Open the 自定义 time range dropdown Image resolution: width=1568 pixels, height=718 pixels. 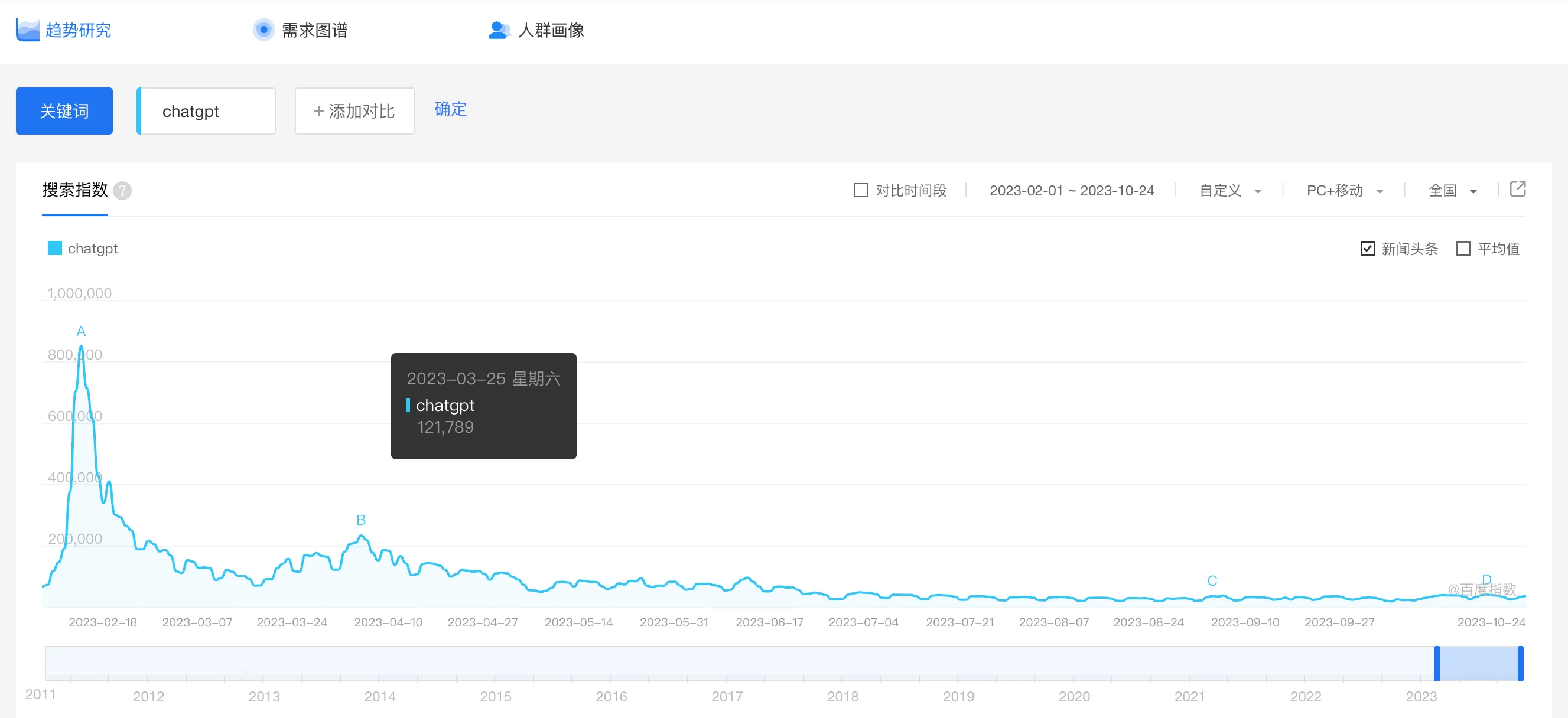click(1230, 191)
